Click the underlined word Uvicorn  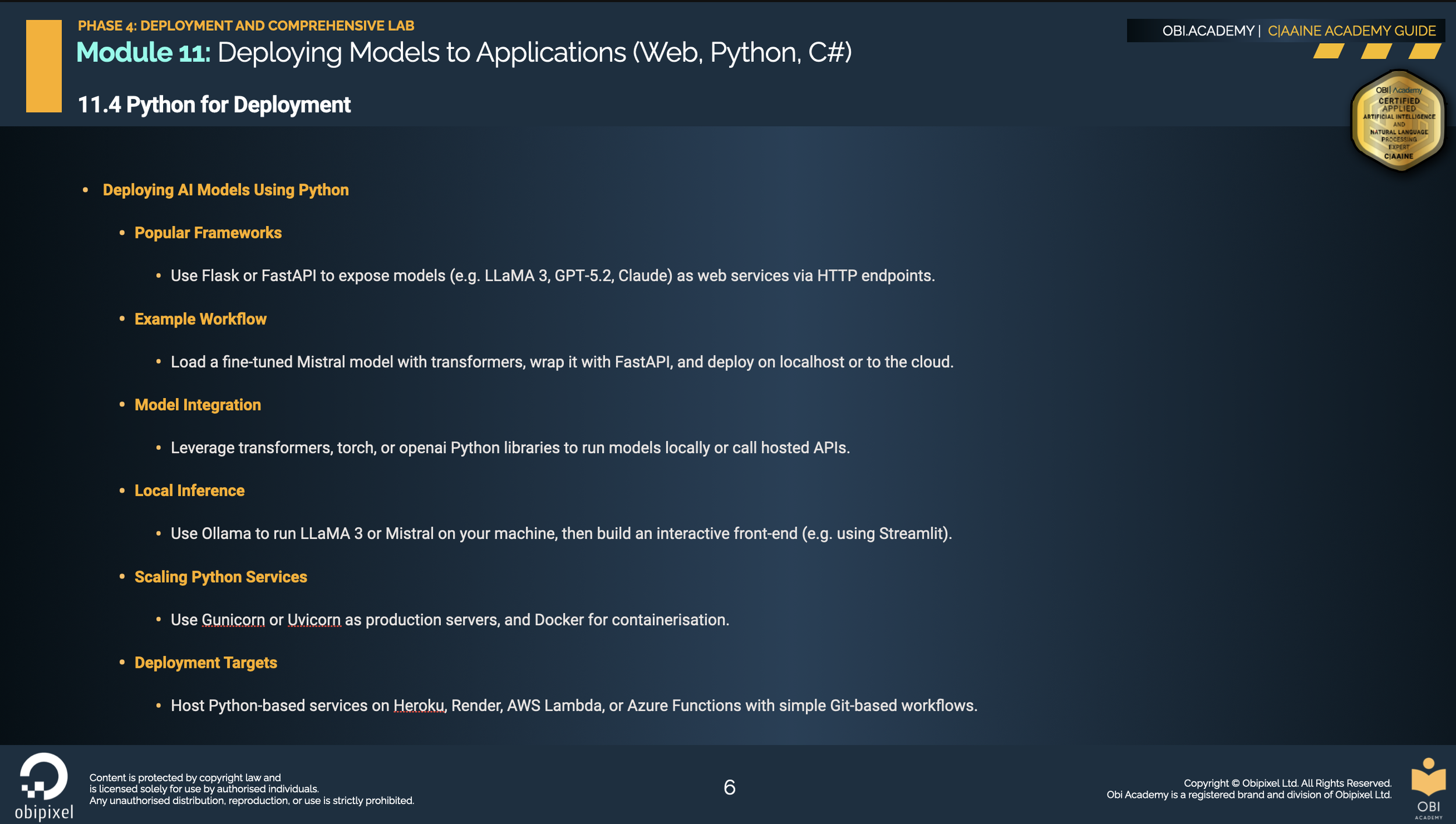(314, 619)
